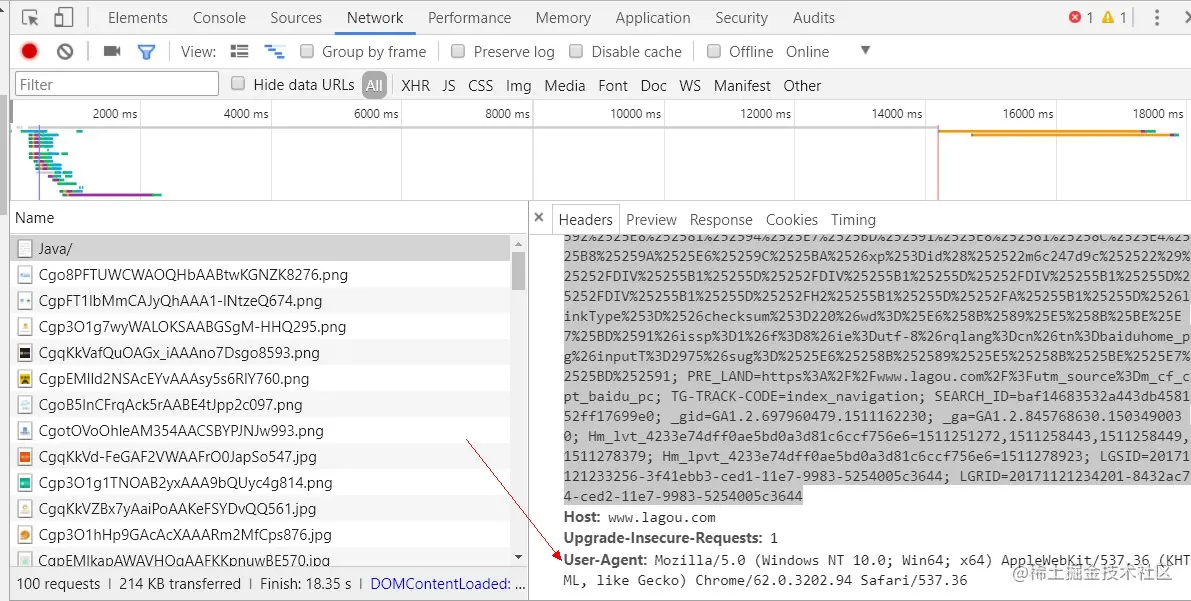The height and width of the screenshot is (601, 1191).
Task: Select request Cgp3O1g1TNOAB2yxAAA9bQUyc4g814.png
Action: [x=261, y=482]
